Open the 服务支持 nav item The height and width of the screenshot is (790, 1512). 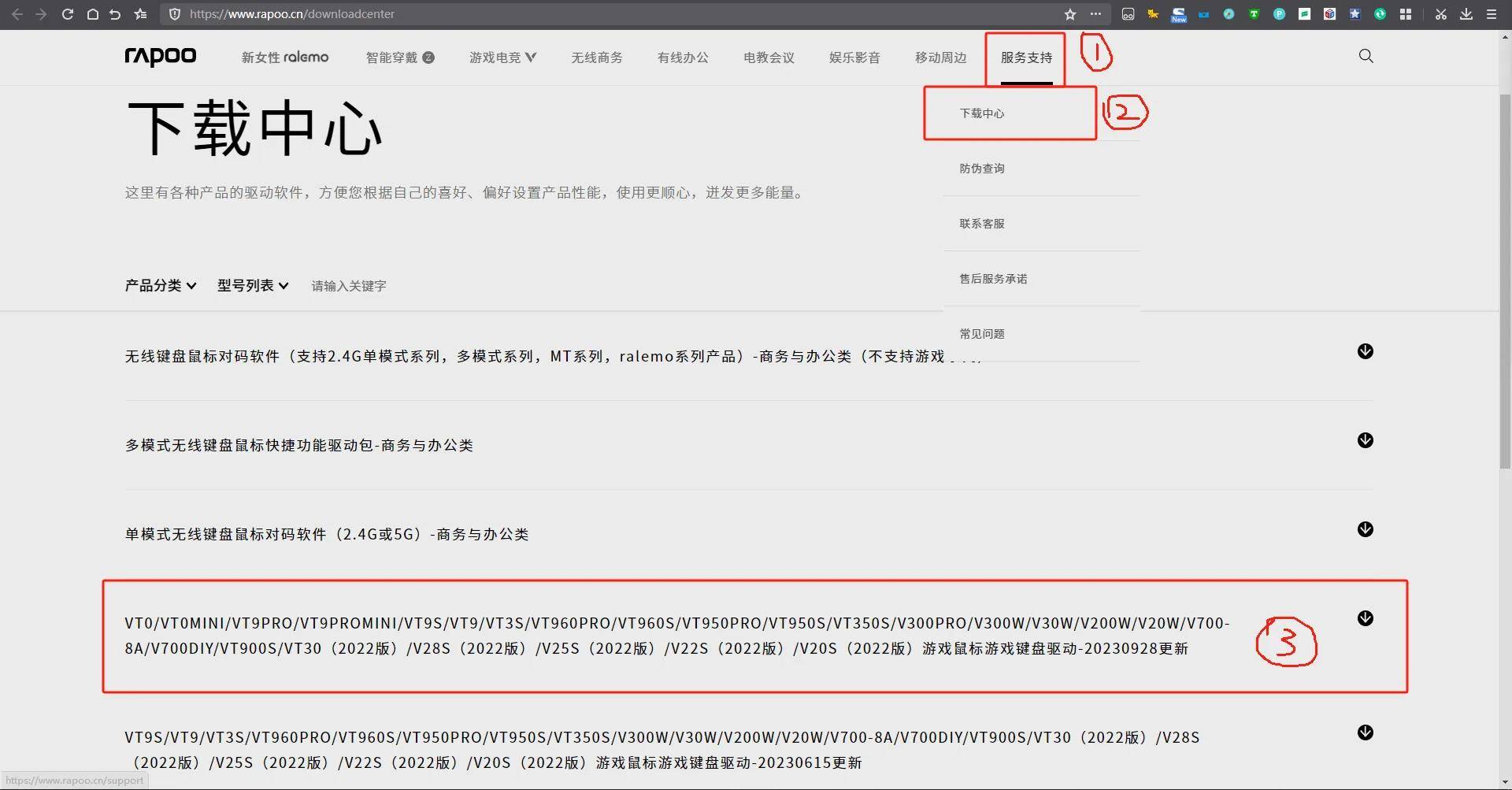tap(1026, 57)
